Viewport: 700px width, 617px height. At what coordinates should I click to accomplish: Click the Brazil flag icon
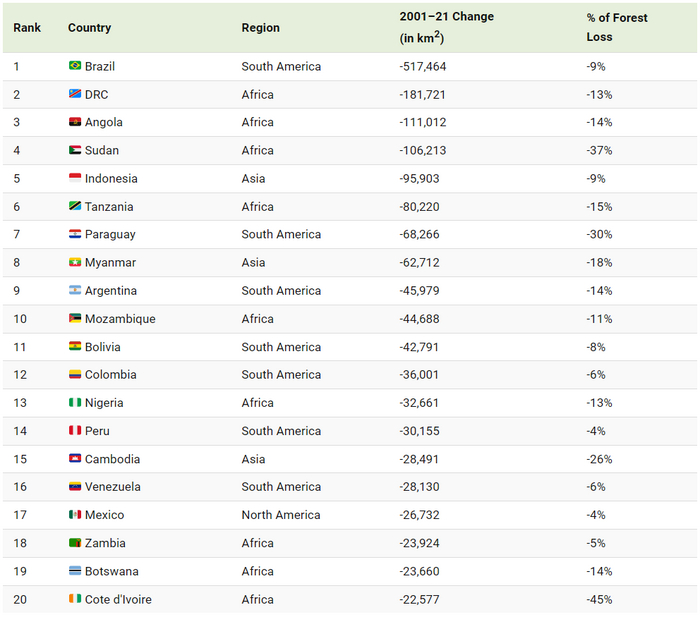pos(75,66)
